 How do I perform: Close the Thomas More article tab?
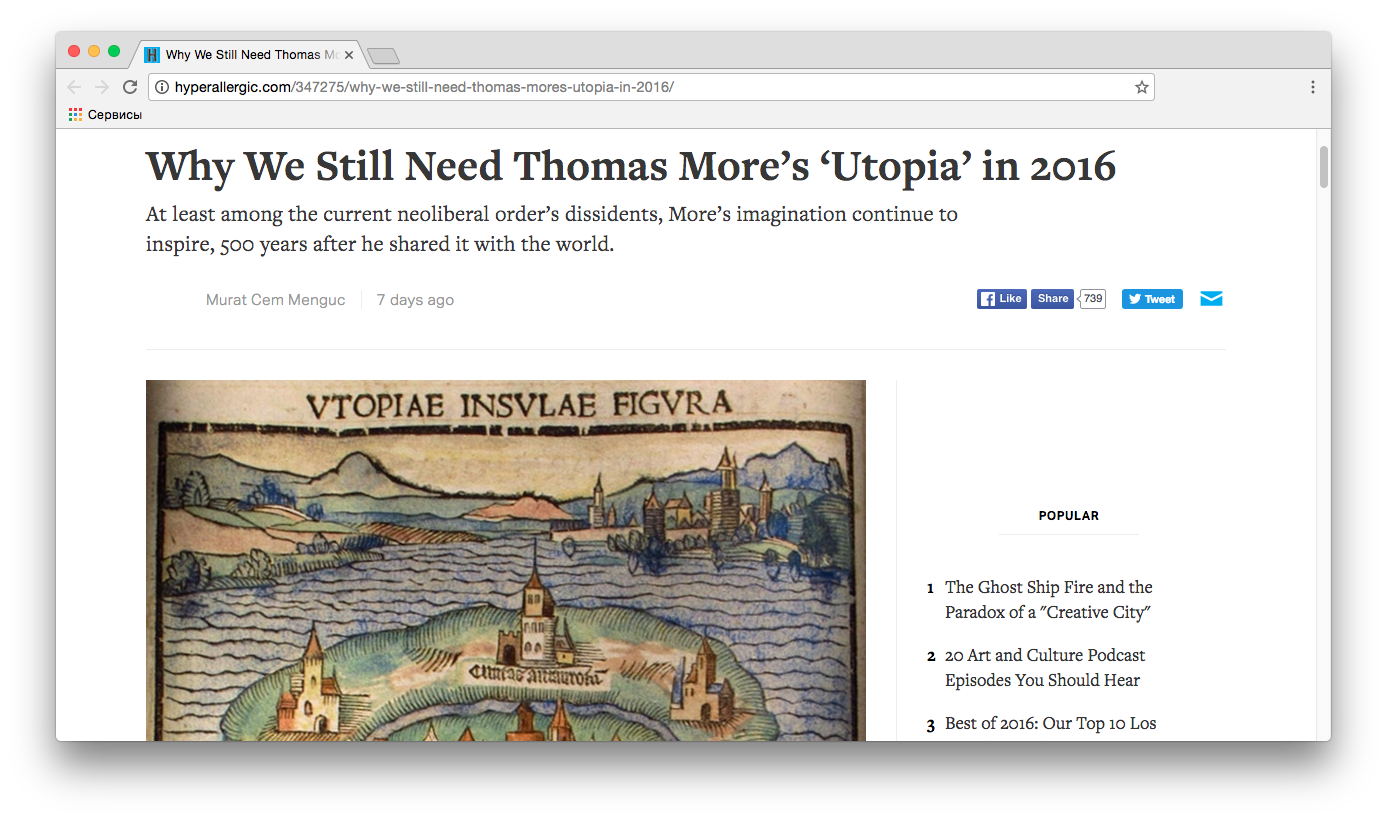pyautogui.click(x=349, y=55)
